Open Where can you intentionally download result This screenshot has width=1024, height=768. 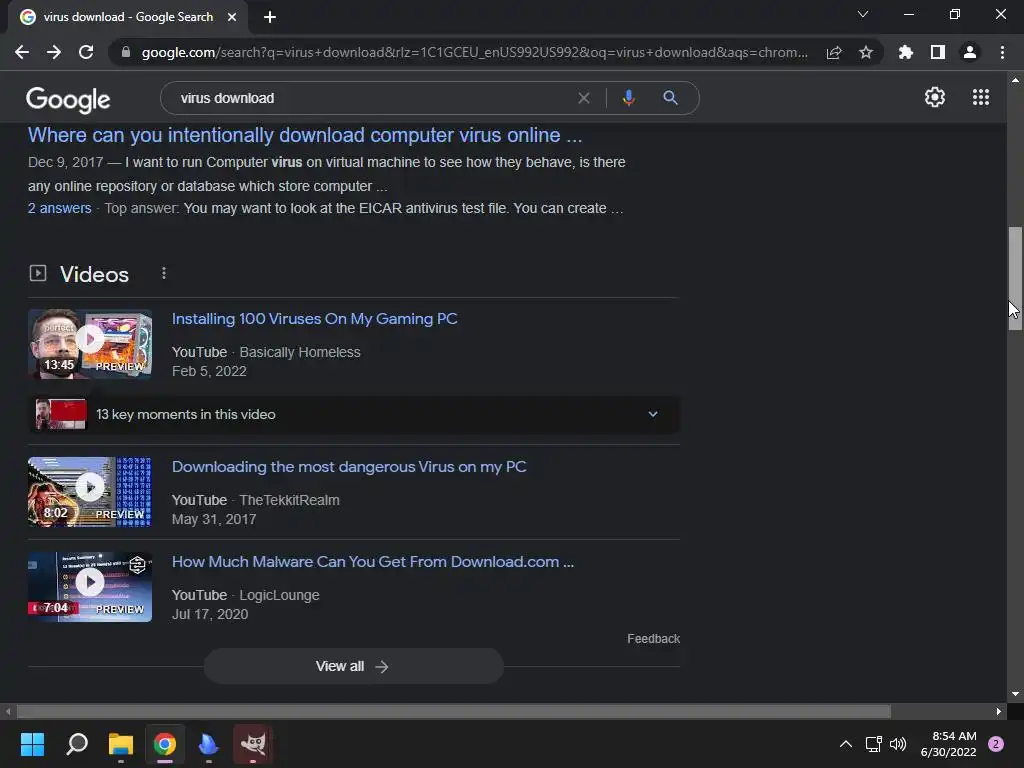pos(305,135)
